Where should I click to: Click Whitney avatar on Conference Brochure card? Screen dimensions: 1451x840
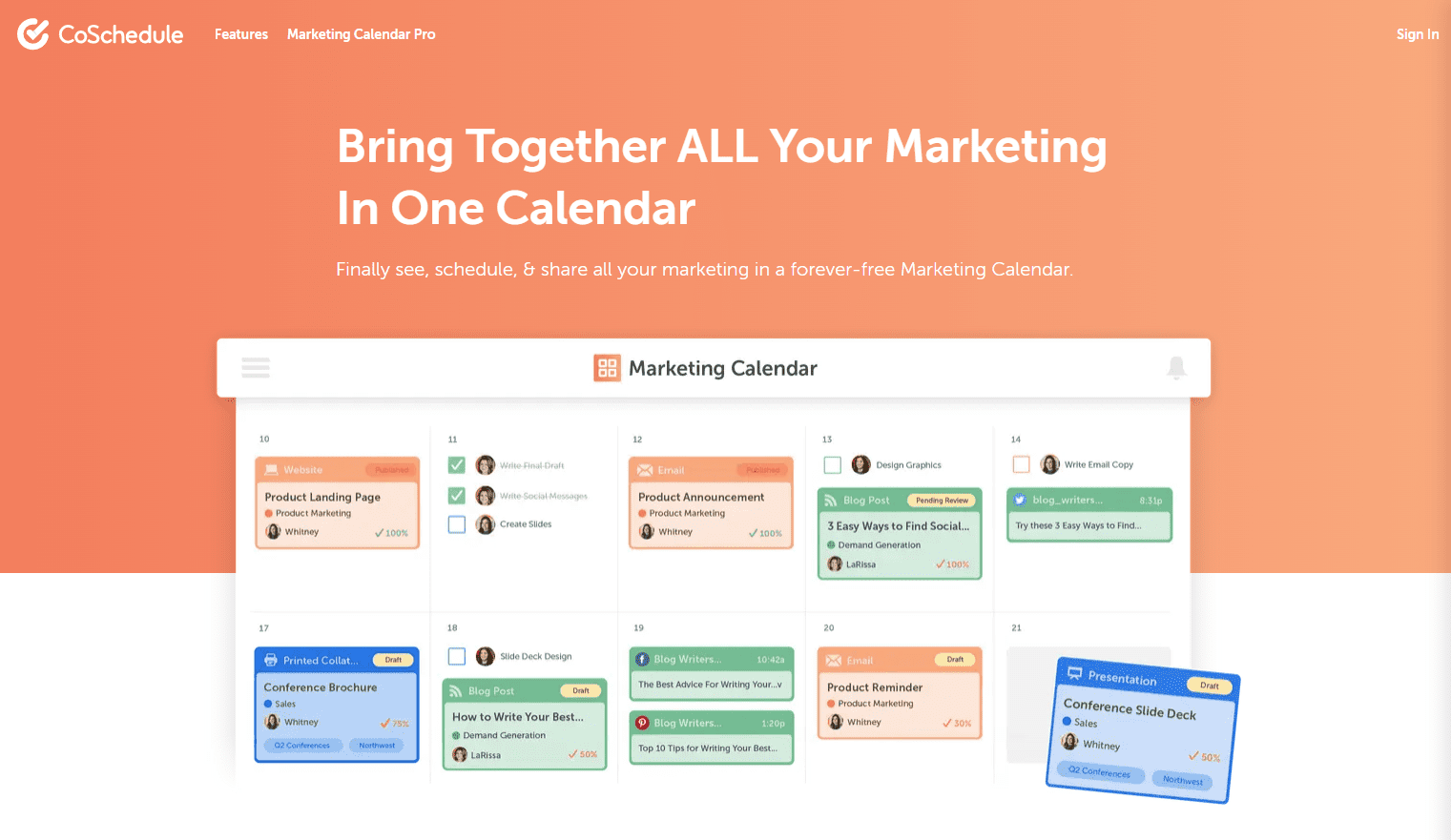pyautogui.click(x=272, y=722)
